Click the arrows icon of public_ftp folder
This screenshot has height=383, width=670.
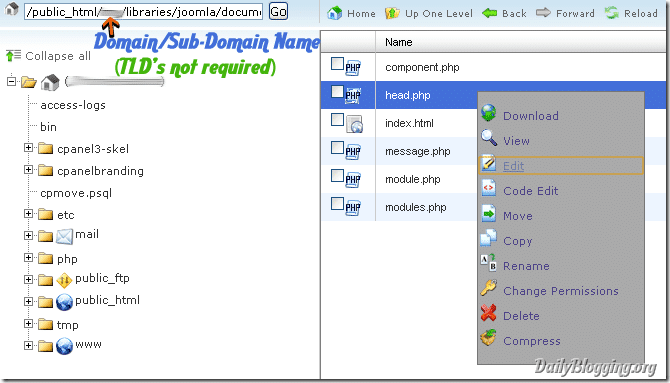[x=64, y=280]
